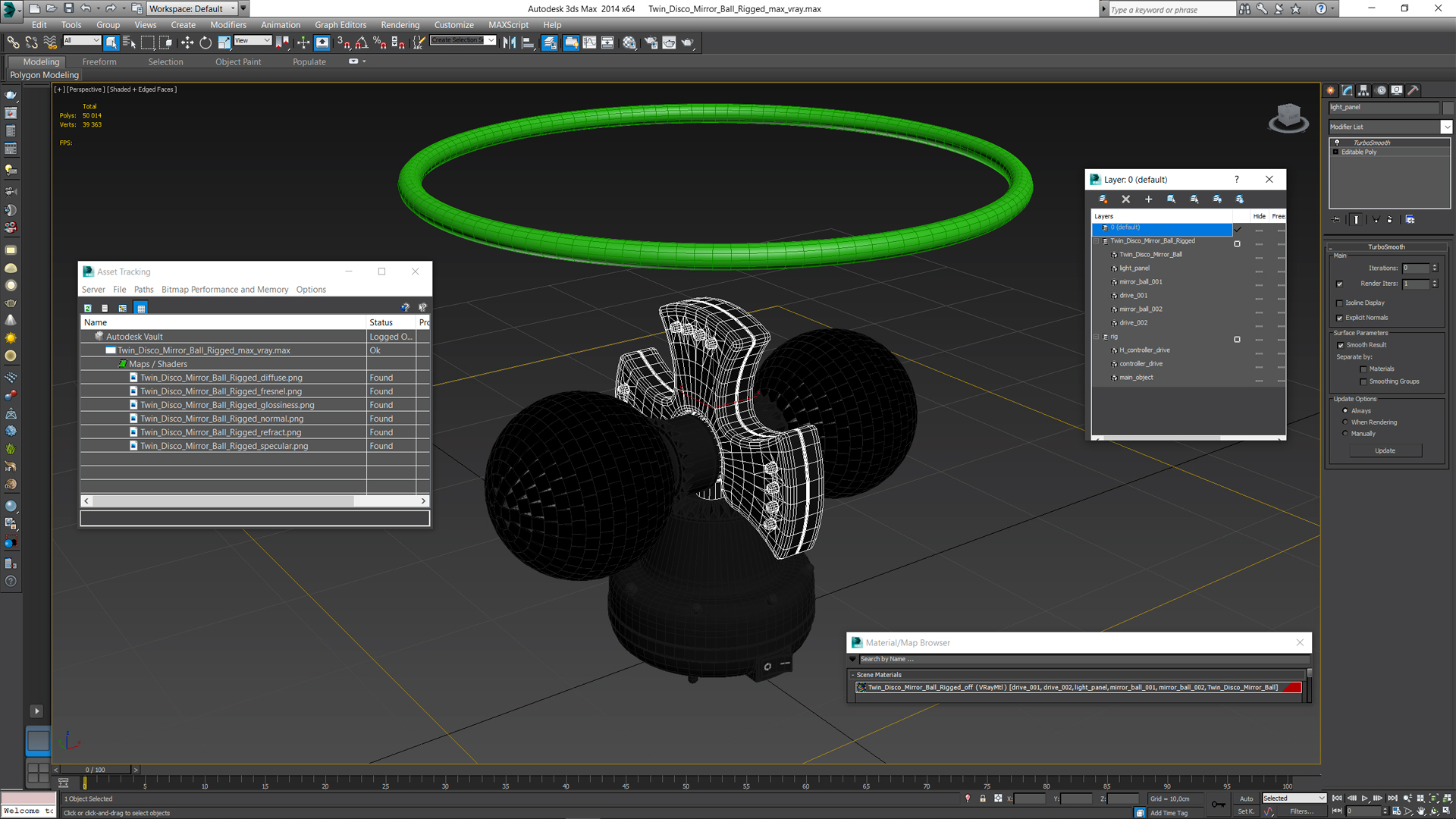Check Smoothing Groups checkbox
Image resolution: width=1456 pixels, height=819 pixels.
coord(1363,382)
